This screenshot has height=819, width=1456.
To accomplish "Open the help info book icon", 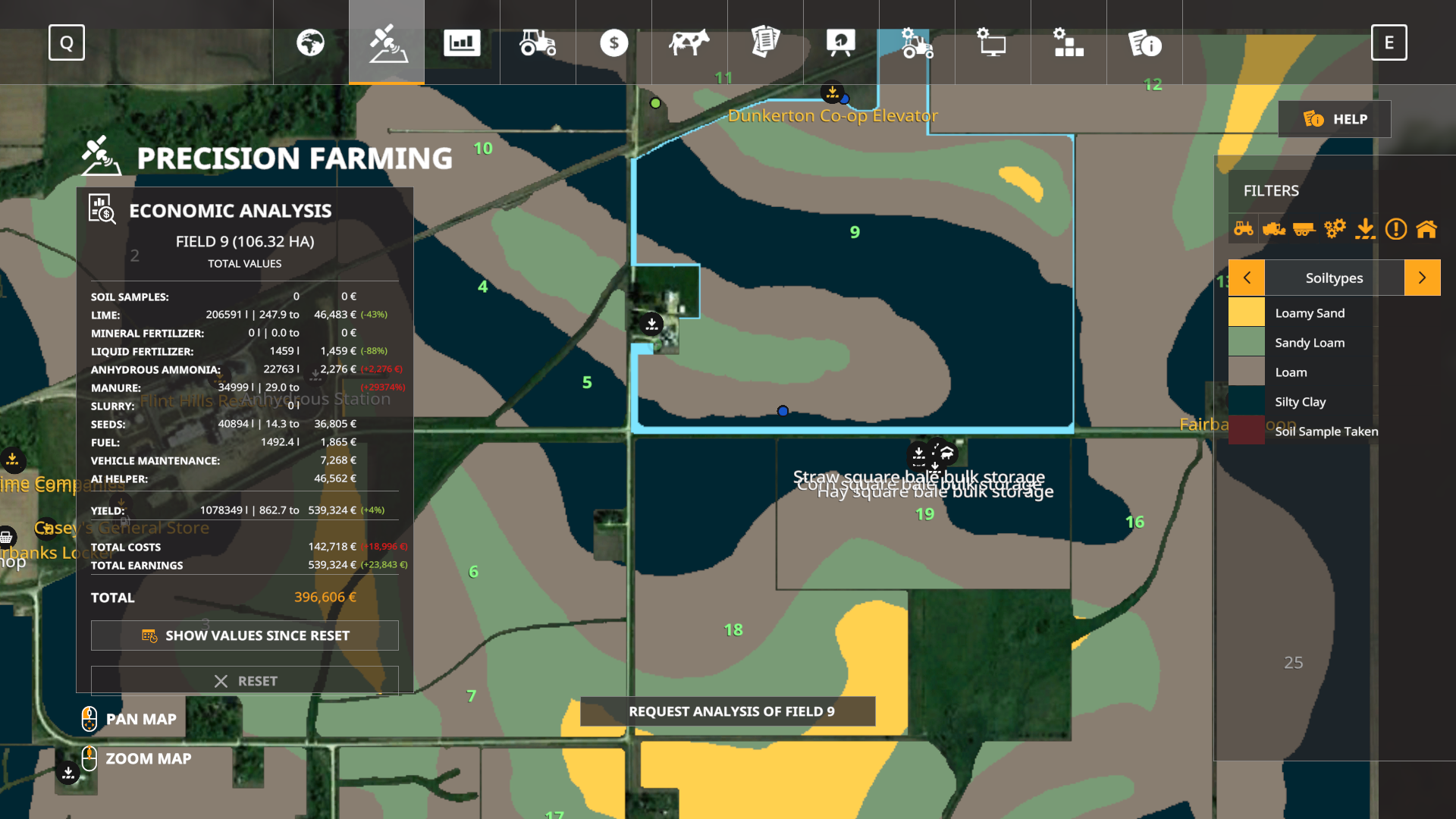I will (x=1145, y=42).
